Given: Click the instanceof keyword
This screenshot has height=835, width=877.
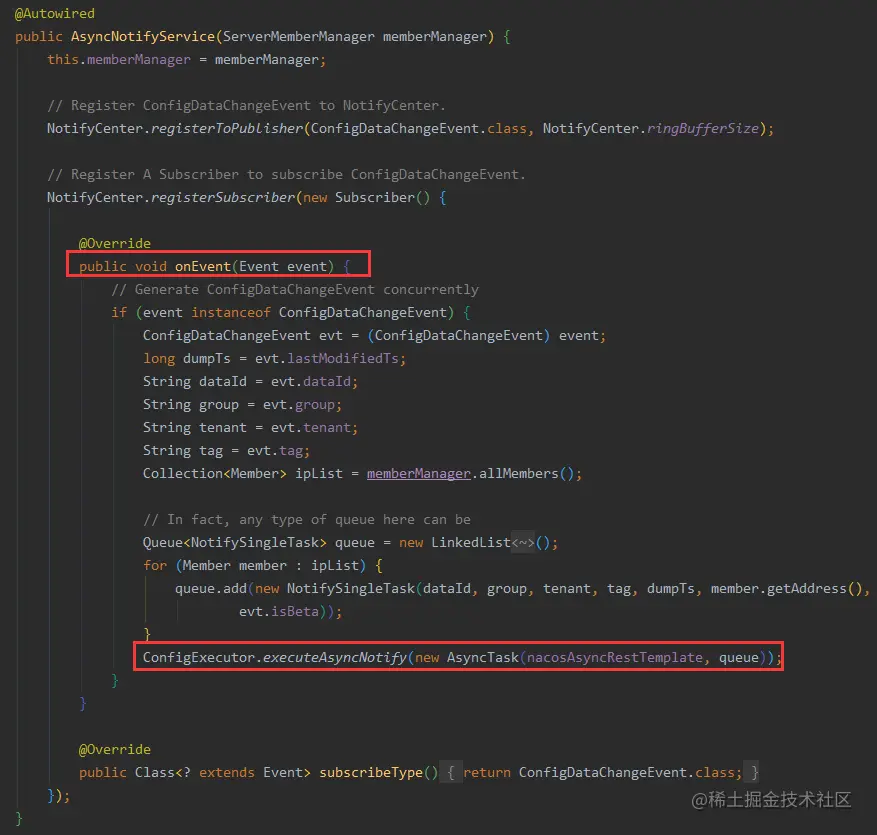Looking at the screenshot, I should click(231, 313).
